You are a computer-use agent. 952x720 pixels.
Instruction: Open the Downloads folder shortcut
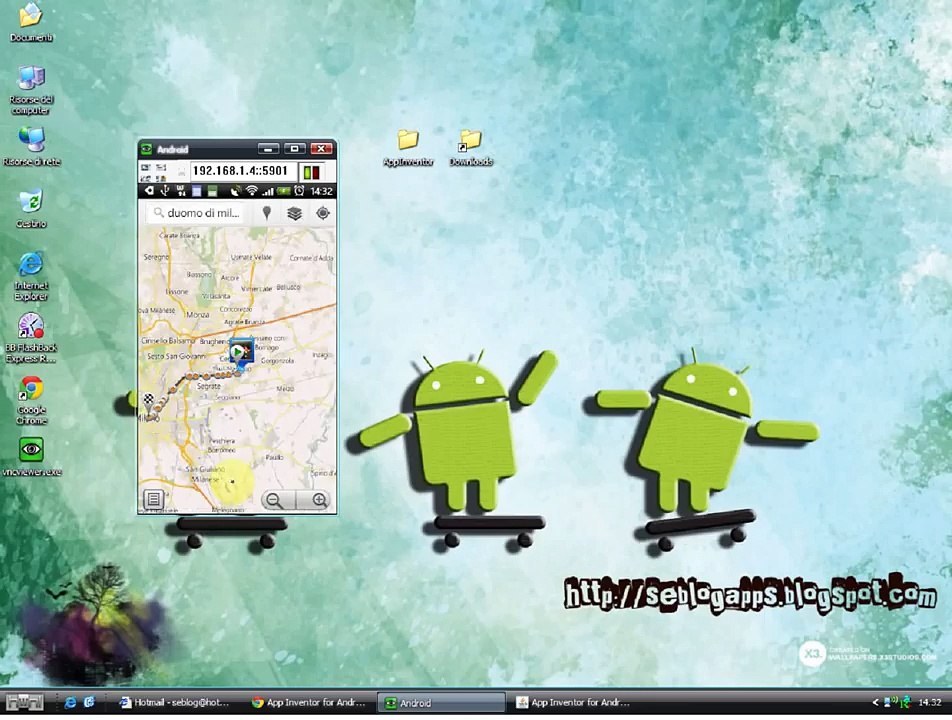(471, 148)
